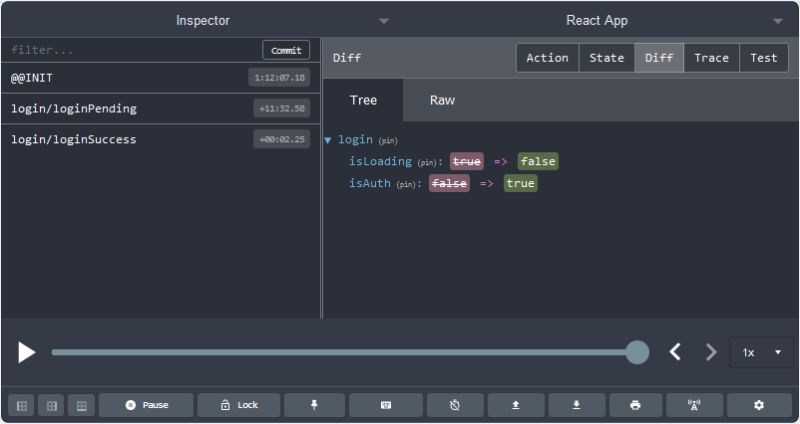The height and width of the screenshot is (424, 800).
Task: Select the Tree view tab
Action: coord(363,100)
